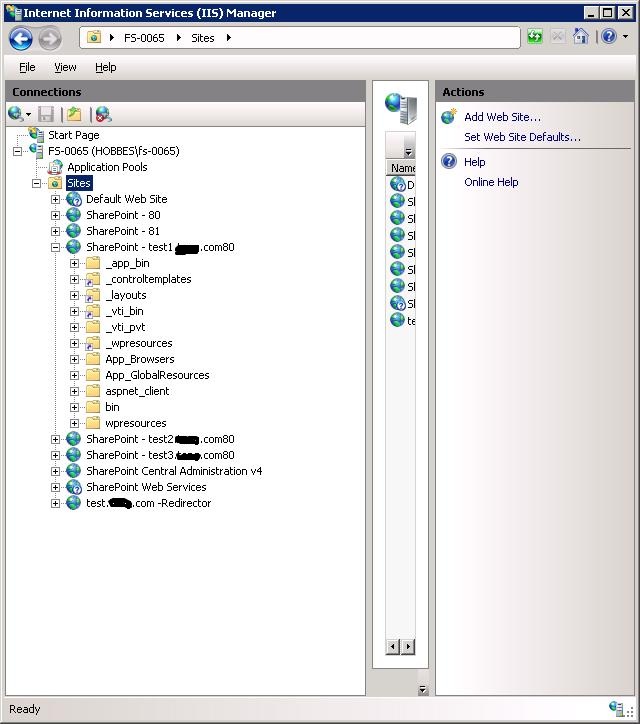Click the SharePoint Central Administration v4 globe icon

point(74,471)
